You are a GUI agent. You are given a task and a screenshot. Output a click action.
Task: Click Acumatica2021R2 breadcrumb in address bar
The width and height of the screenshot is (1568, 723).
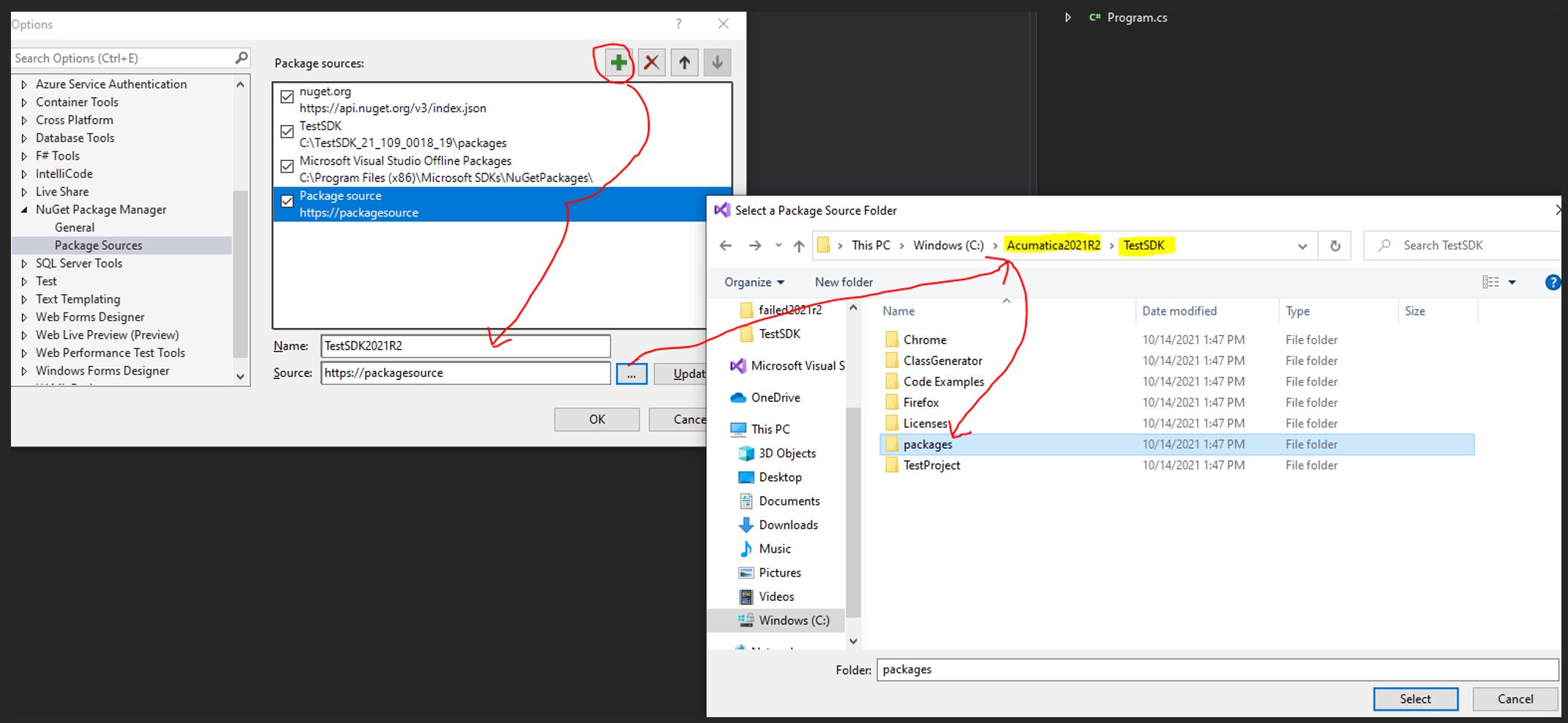click(x=1053, y=245)
